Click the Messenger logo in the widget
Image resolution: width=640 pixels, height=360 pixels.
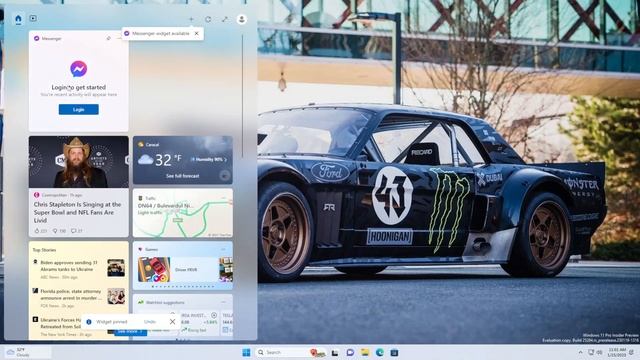(x=78, y=69)
